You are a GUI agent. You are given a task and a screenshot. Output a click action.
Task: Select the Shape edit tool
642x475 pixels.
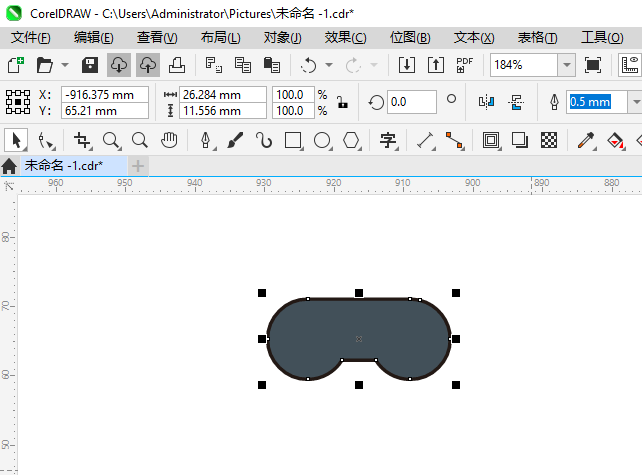[x=46, y=140]
